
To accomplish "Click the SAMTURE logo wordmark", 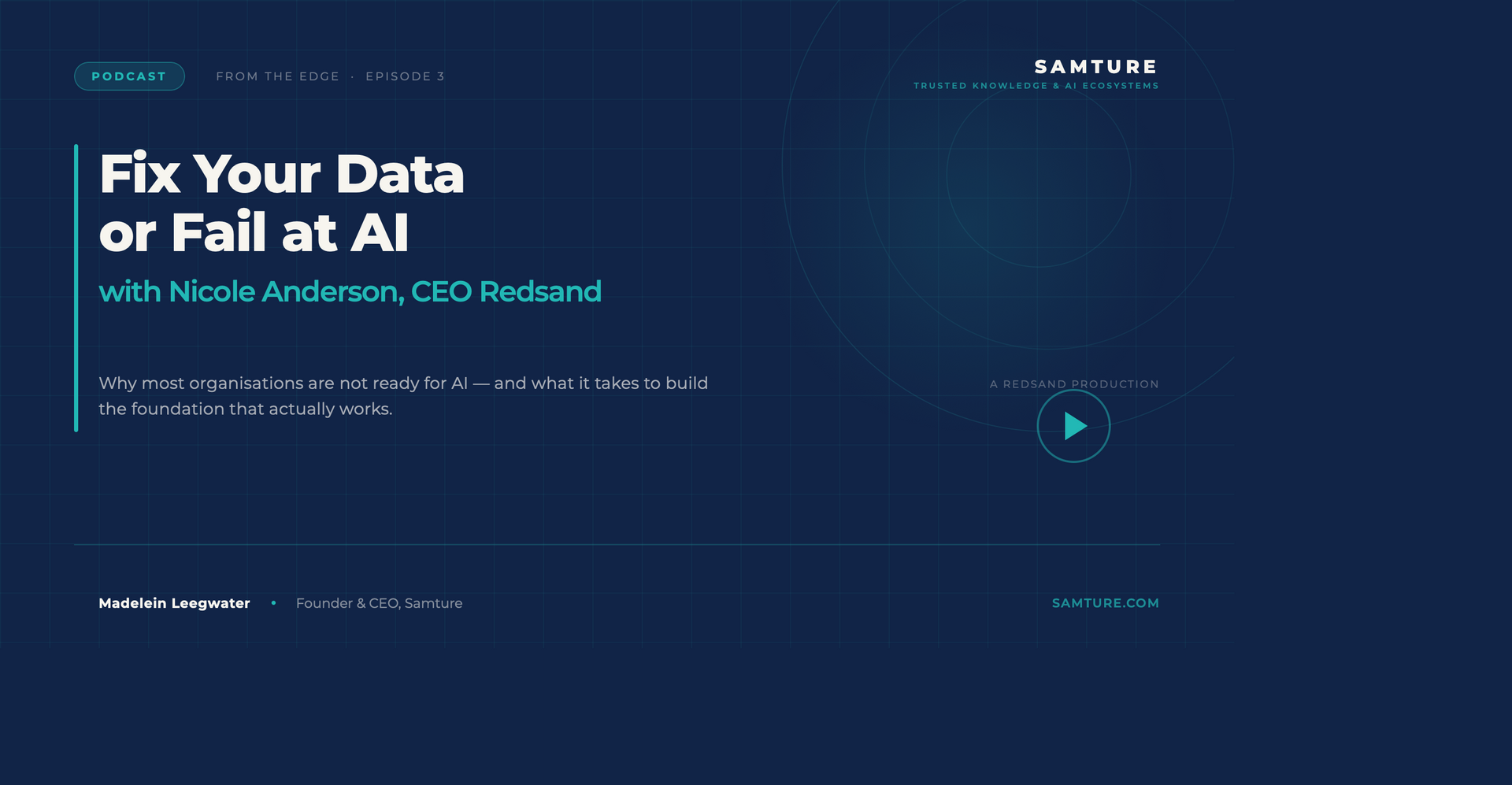I will pyautogui.click(x=1095, y=67).
